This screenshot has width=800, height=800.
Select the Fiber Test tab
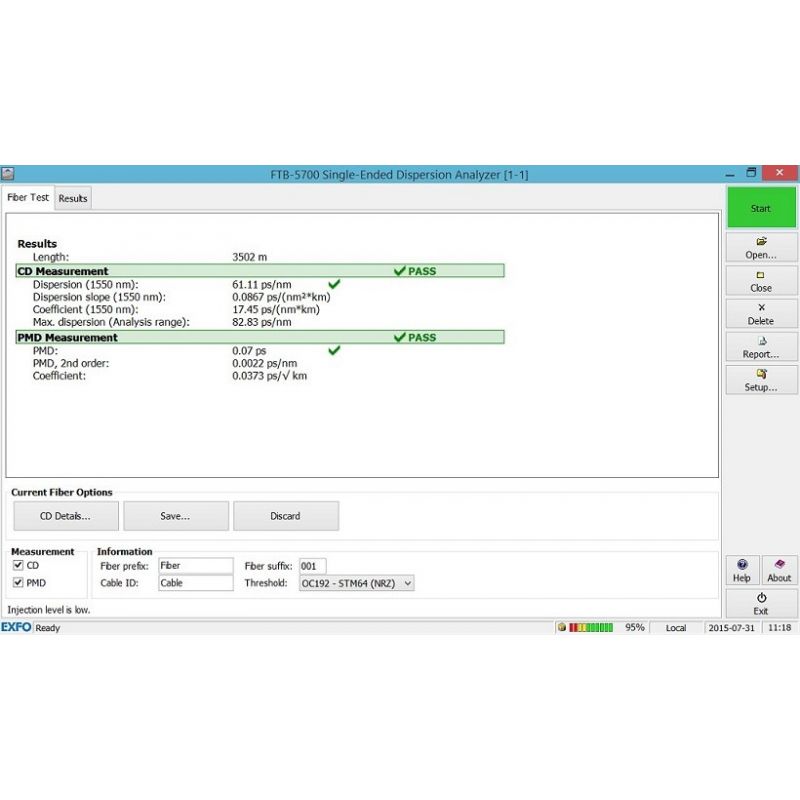pyautogui.click(x=28, y=197)
